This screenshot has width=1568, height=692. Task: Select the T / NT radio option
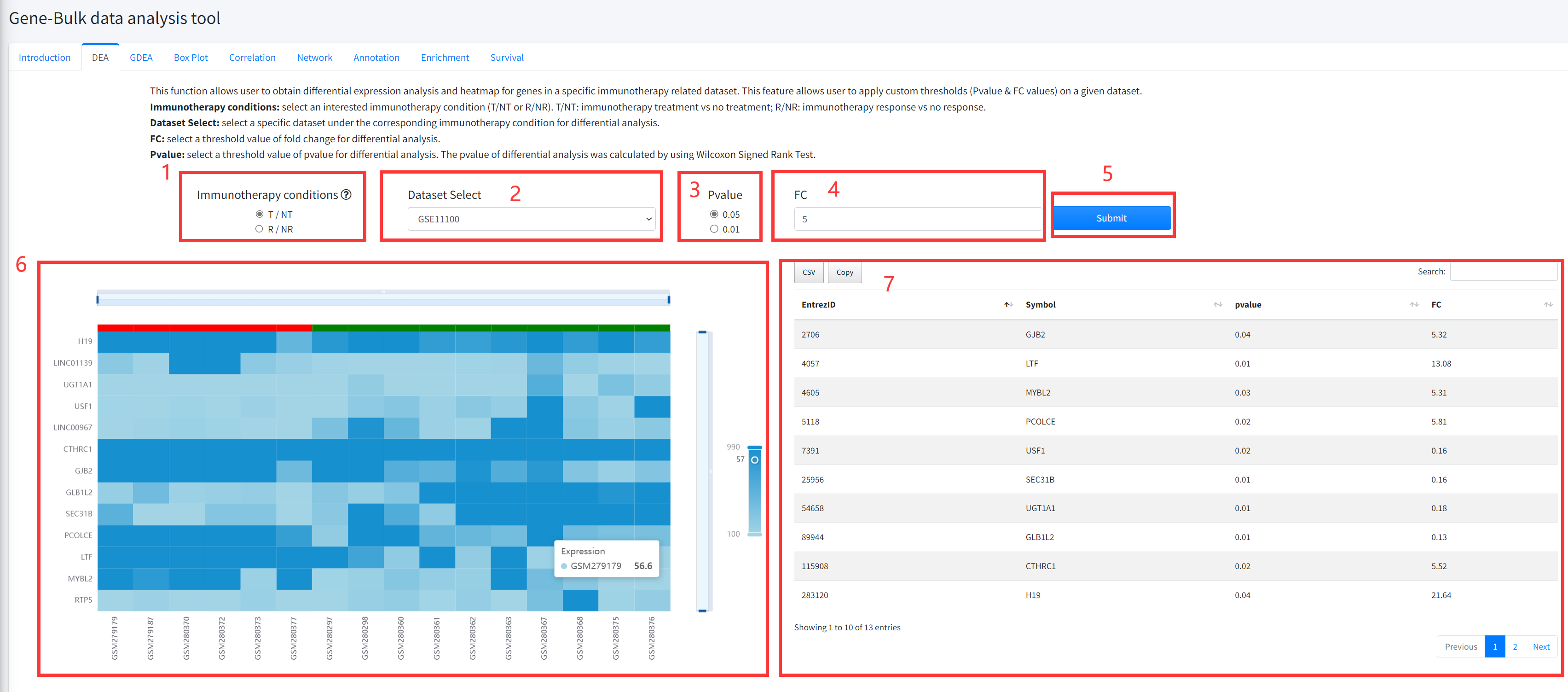(x=259, y=215)
